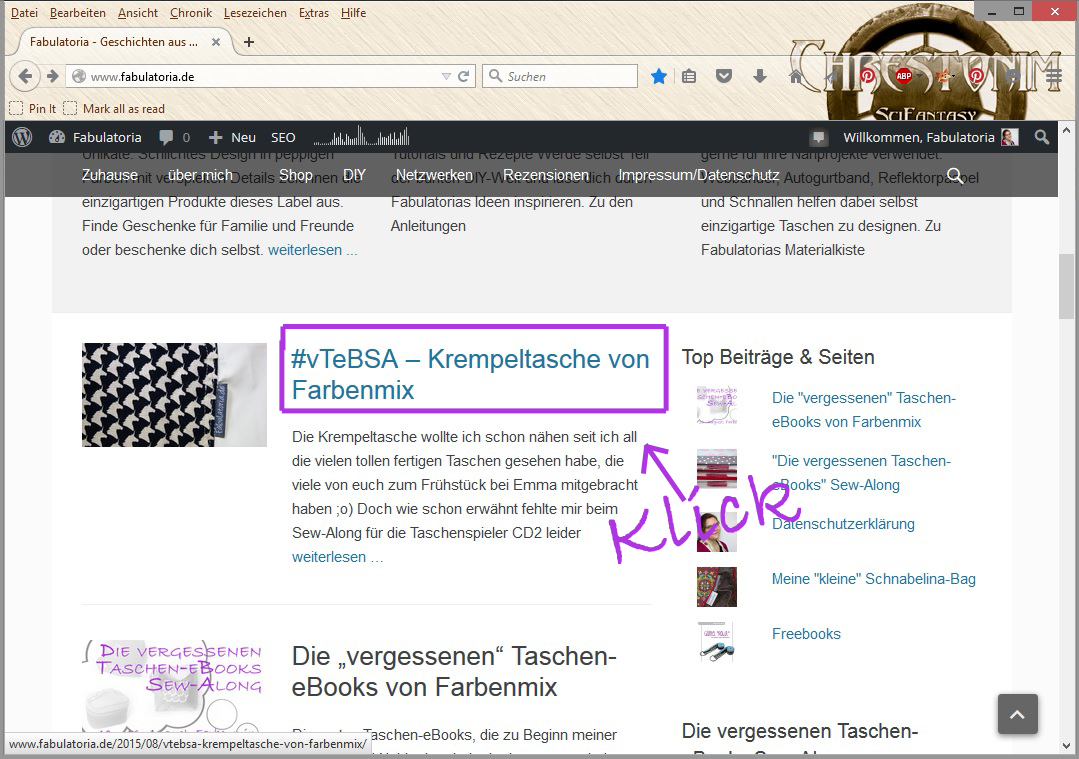Screen dimensions: 1079x759
Task: Open the downloads arrow icon in toolbar
Action: click(760, 76)
